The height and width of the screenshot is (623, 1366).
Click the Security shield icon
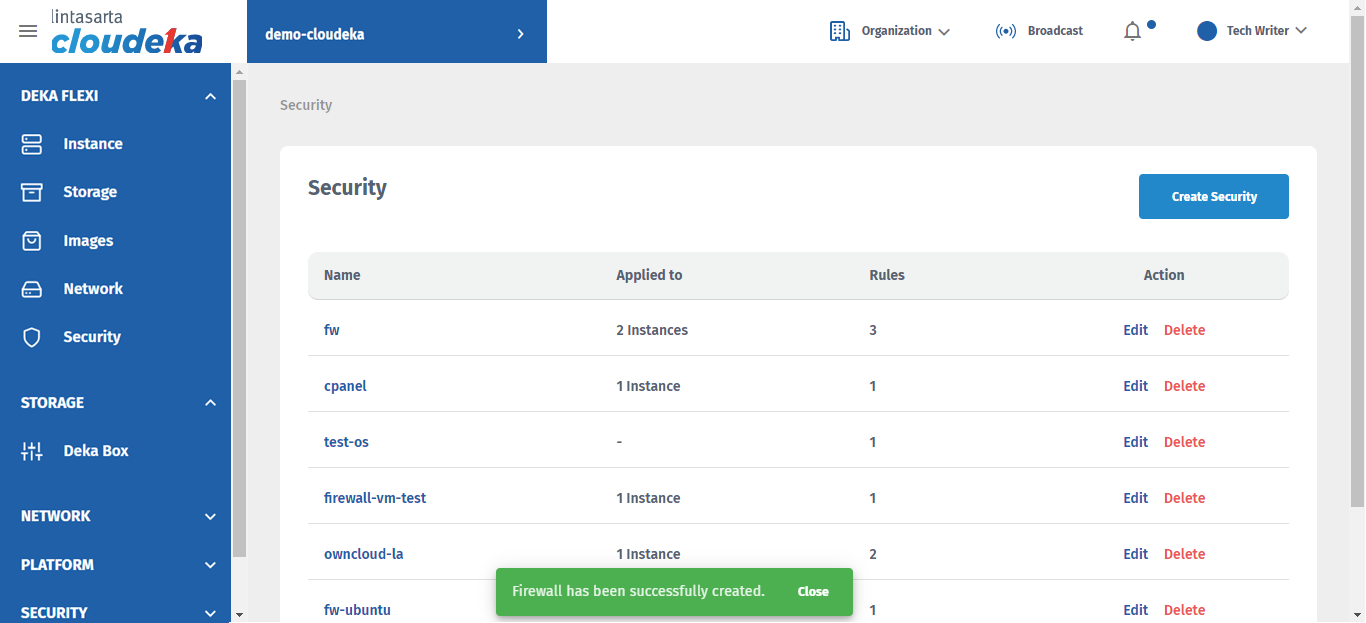click(32, 337)
